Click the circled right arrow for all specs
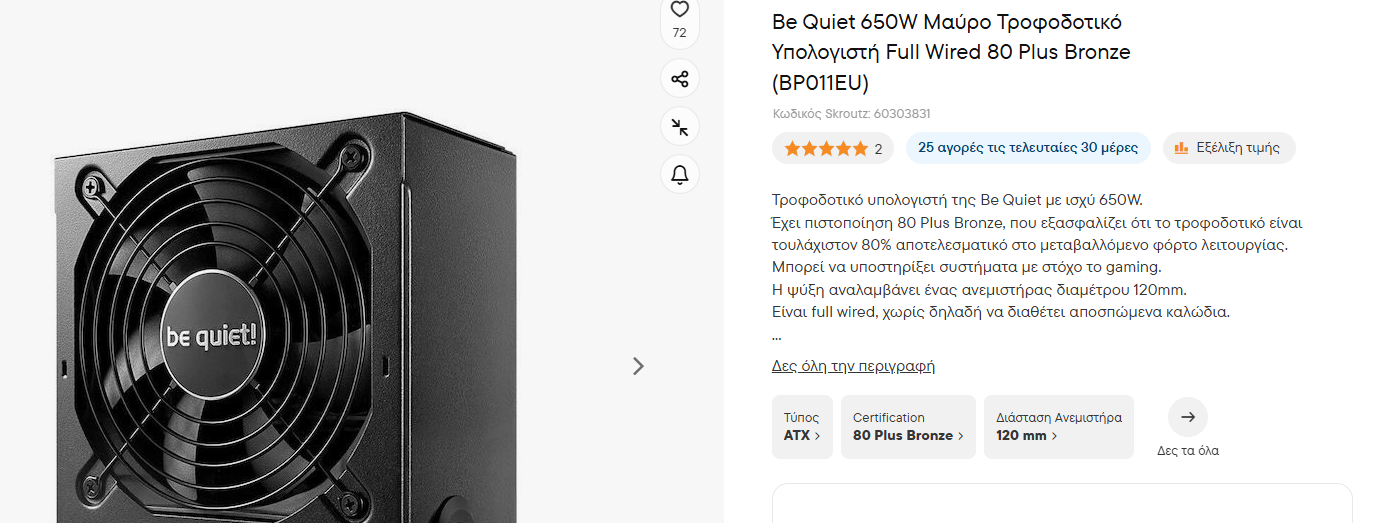 coord(1188,417)
